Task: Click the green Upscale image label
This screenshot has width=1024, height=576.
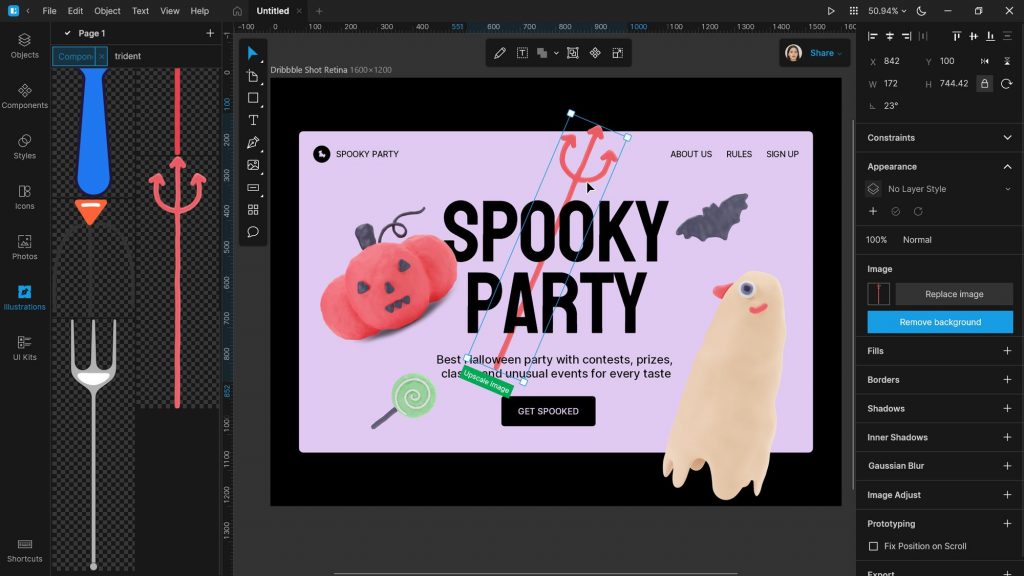Action: coord(486,382)
